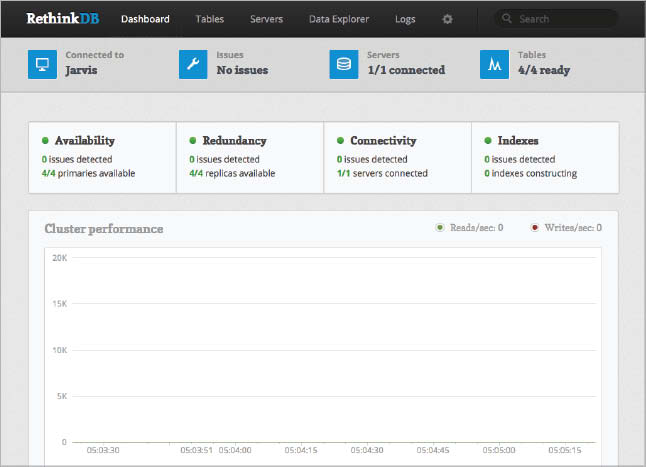Click the Issues wrench icon
646x467 pixels.
pos(193,63)
